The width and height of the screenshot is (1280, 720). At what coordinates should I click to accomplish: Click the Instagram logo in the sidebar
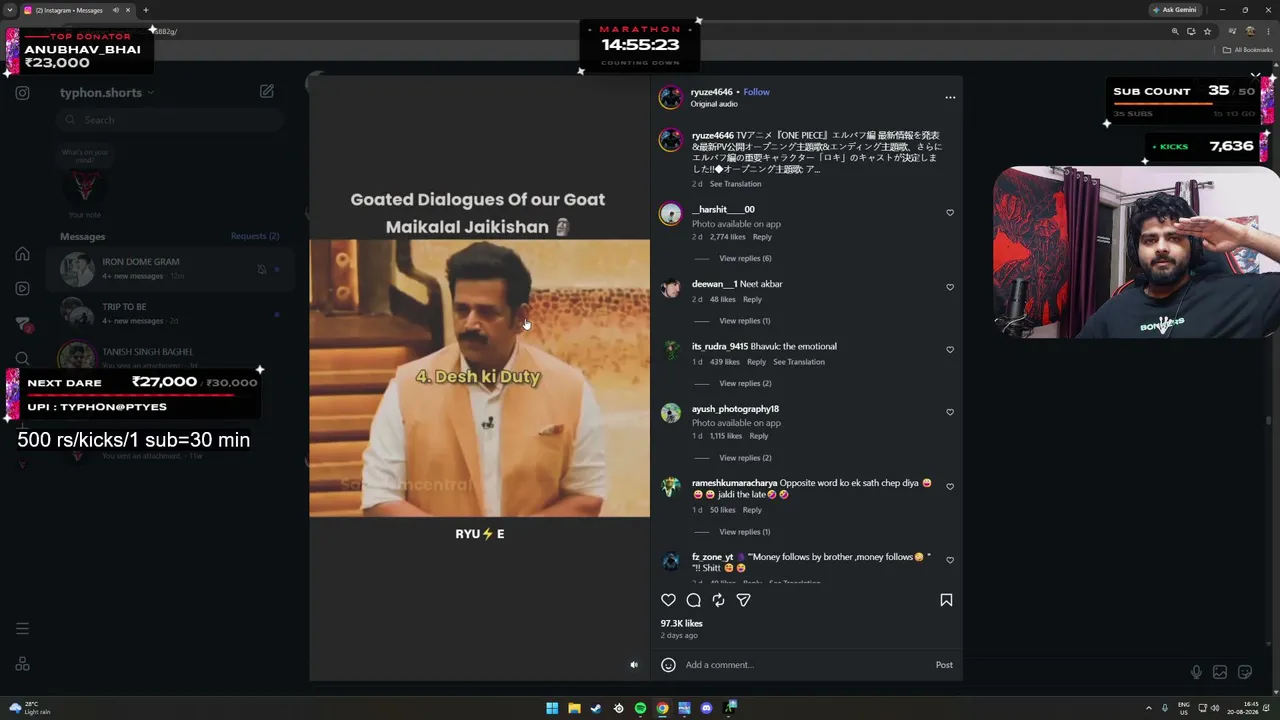22,93
